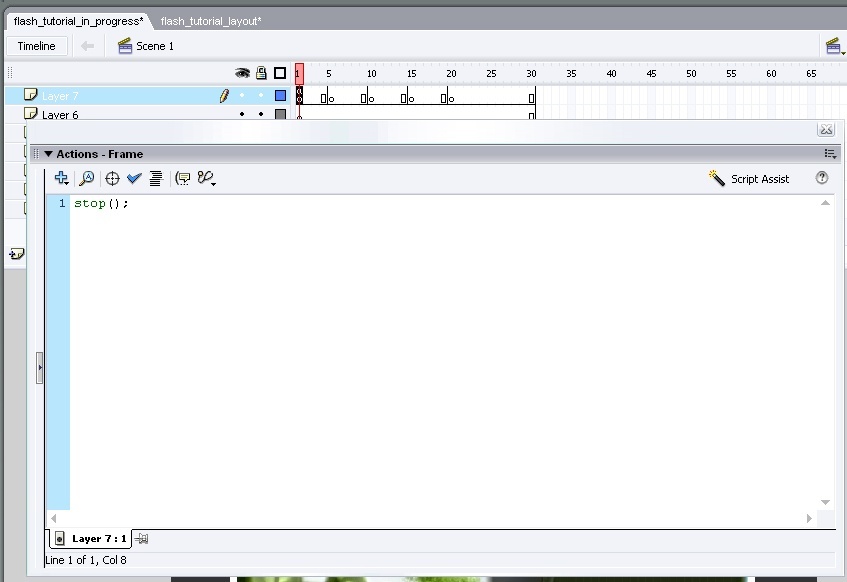847x582 pixels.
Task: Click in the stop(); script line
Action: (x=102, y=204)
